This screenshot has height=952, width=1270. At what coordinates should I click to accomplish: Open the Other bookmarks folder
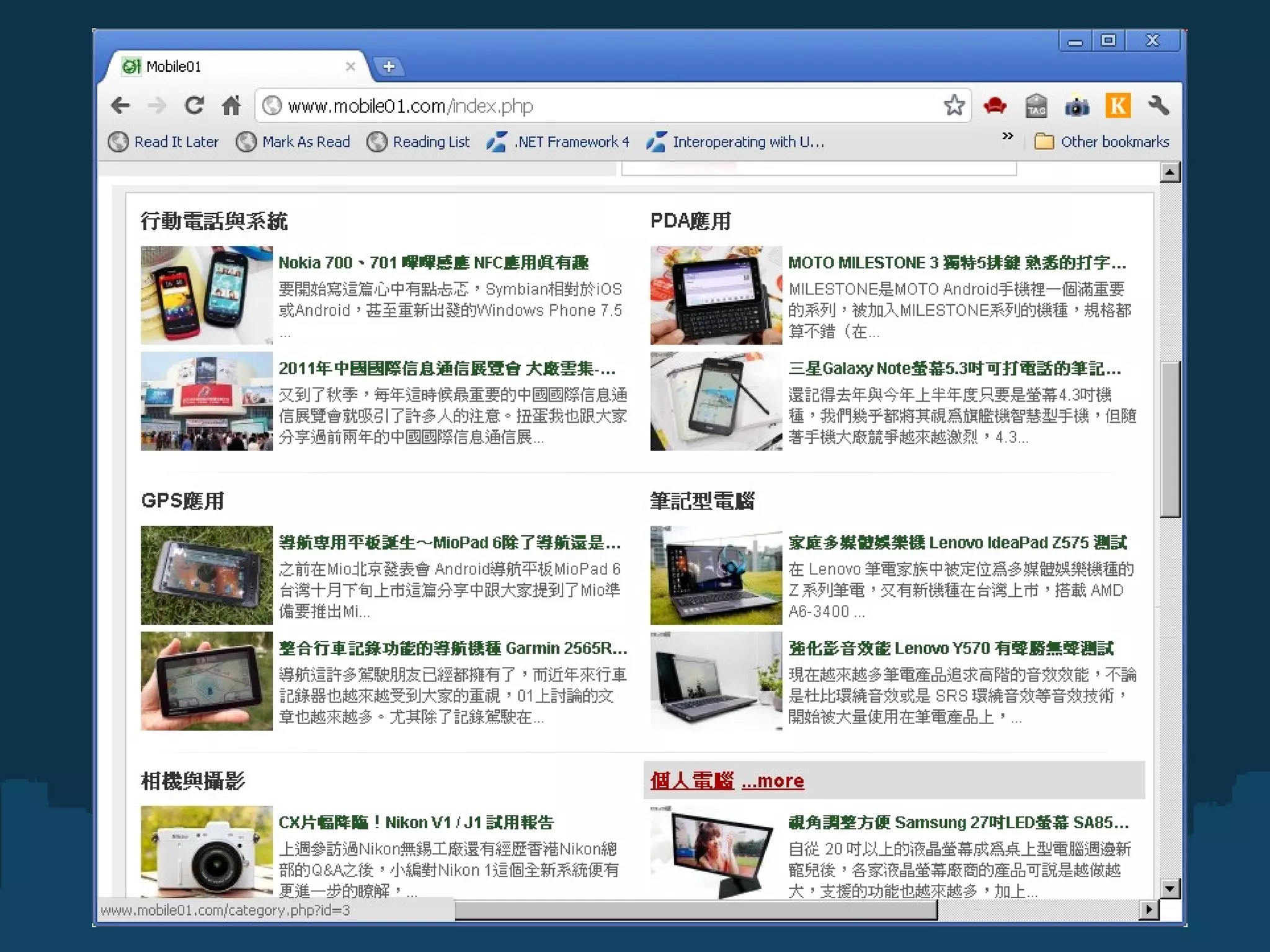(x=1102, y=142)
